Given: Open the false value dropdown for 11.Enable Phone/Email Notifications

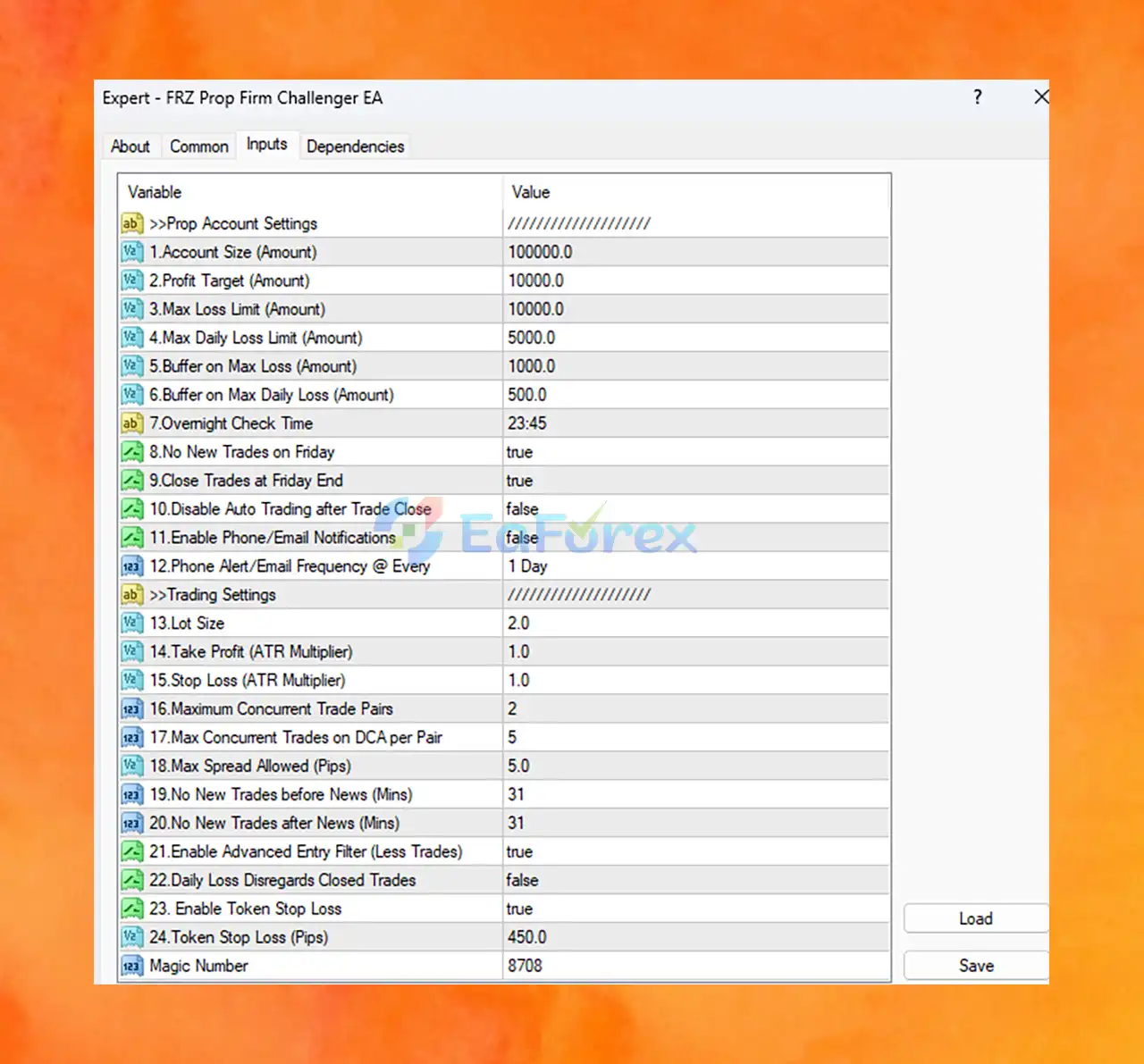Looking at the screenshot, I should 696,538.
